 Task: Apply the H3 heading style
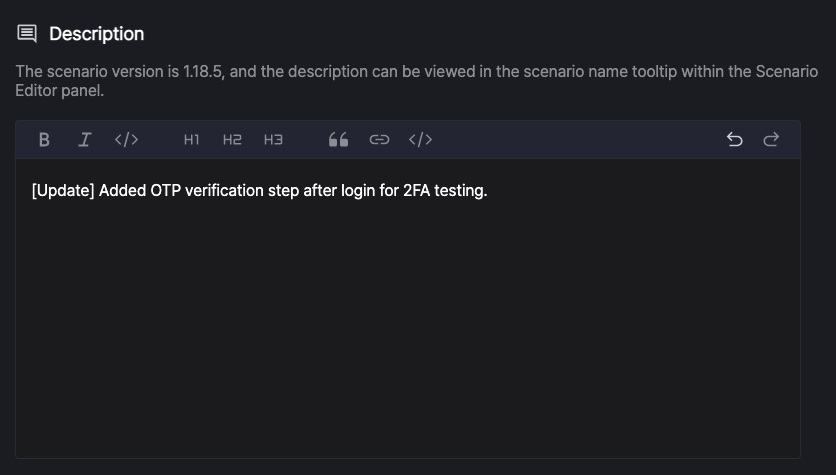point(274,140)
